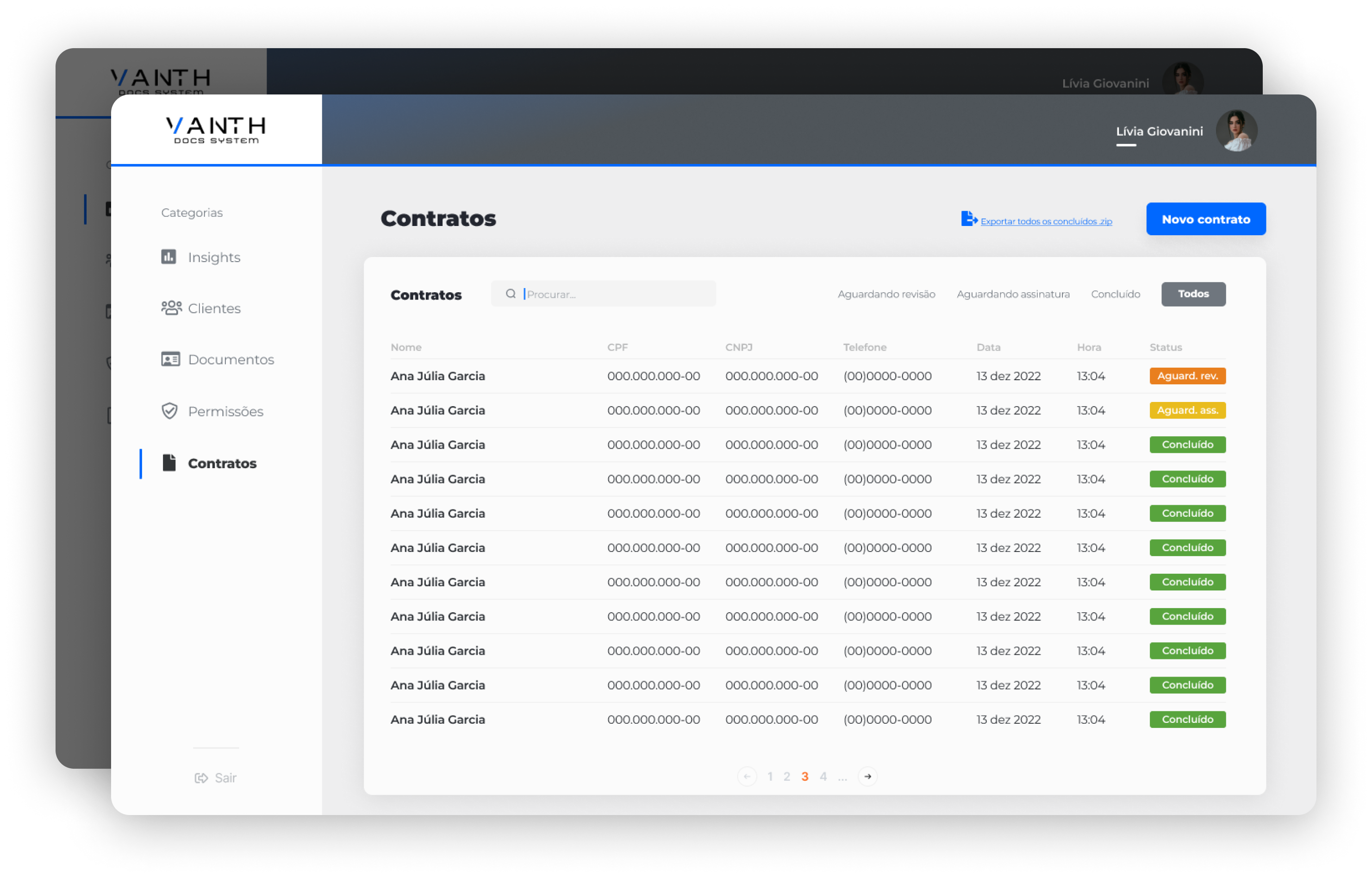Click the first Concluído status badge

point(1187,444)
